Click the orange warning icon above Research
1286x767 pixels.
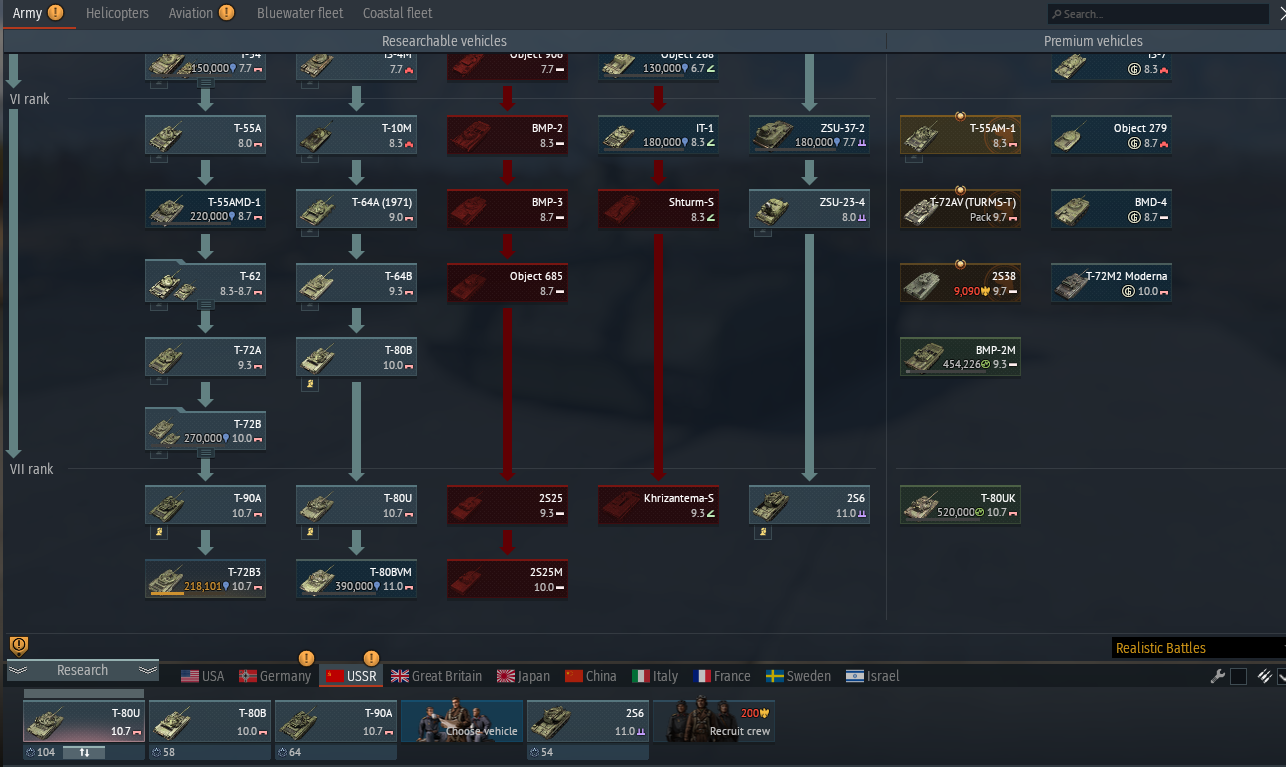click(x=18, y=645)
